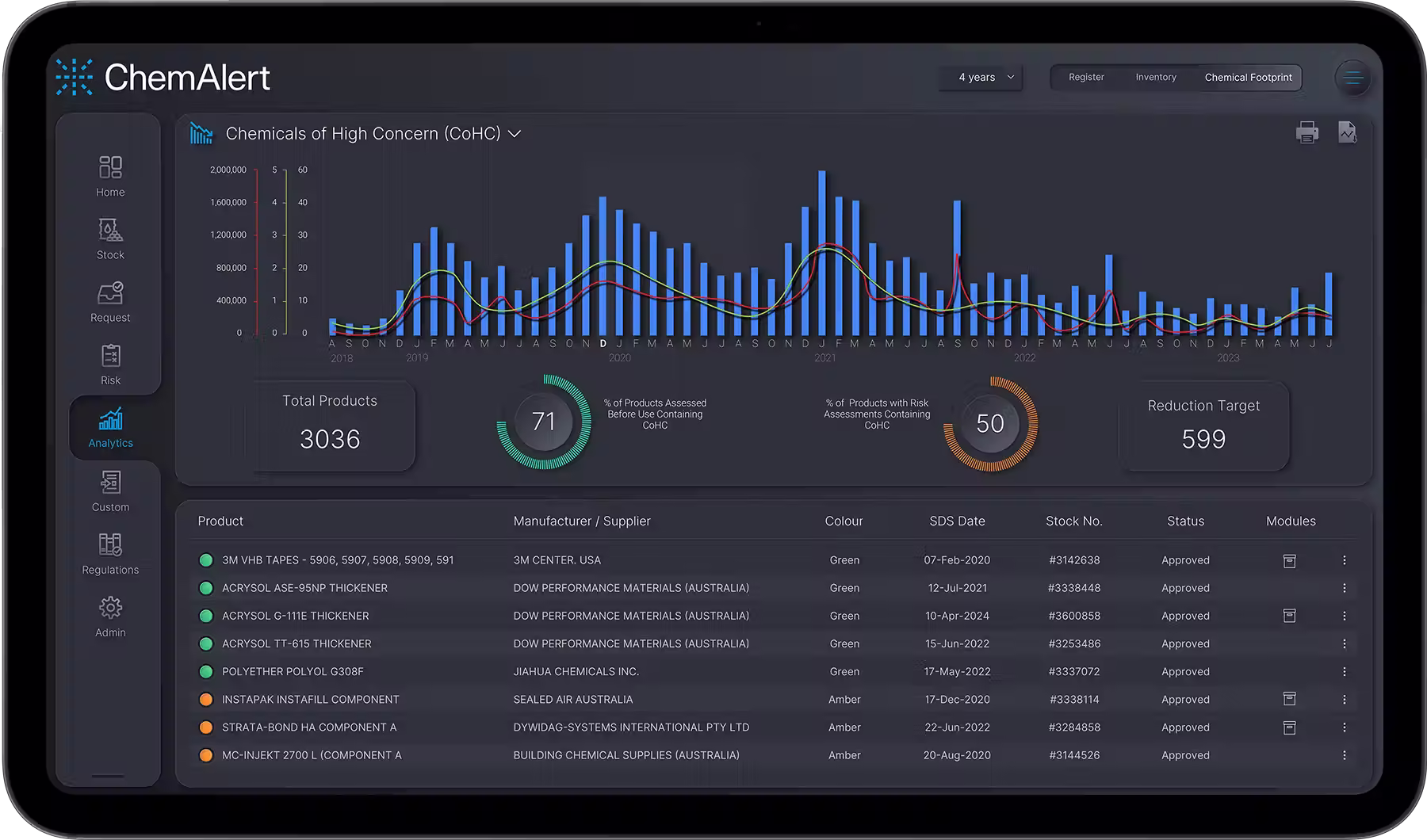Open more options for ACRYSOL G-111E row
This screenshot has width=1427, height=840.
[1344, 616]
